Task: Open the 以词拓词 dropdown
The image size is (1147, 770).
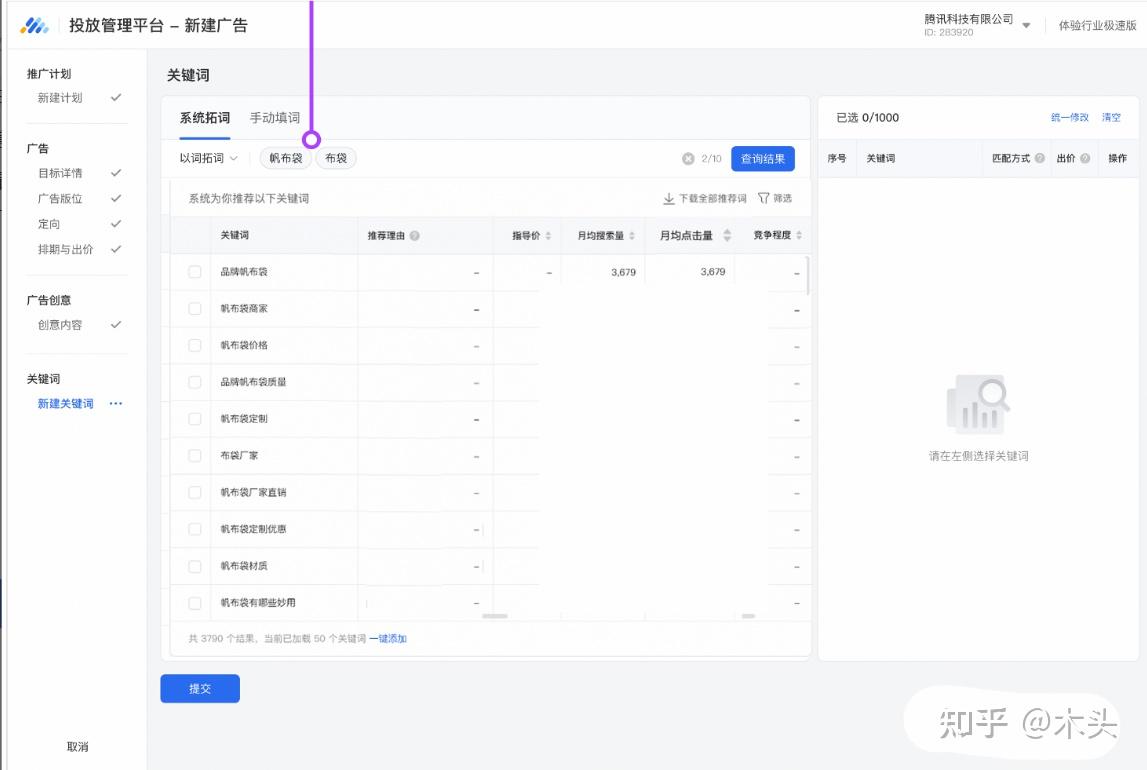Action: [208, 158]
